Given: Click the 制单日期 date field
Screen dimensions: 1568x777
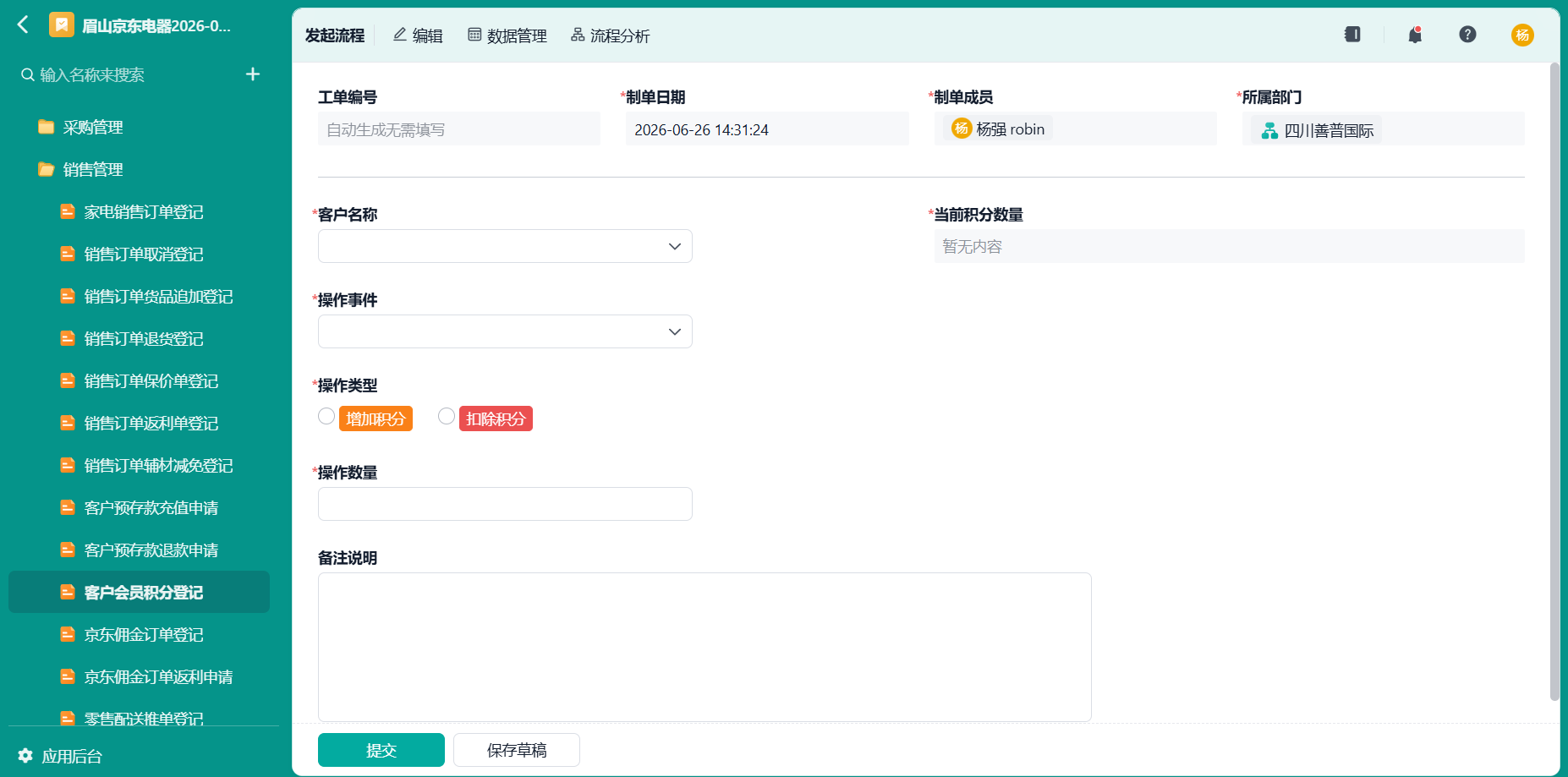Looking at the screenshot, I should tap(767, 129).
